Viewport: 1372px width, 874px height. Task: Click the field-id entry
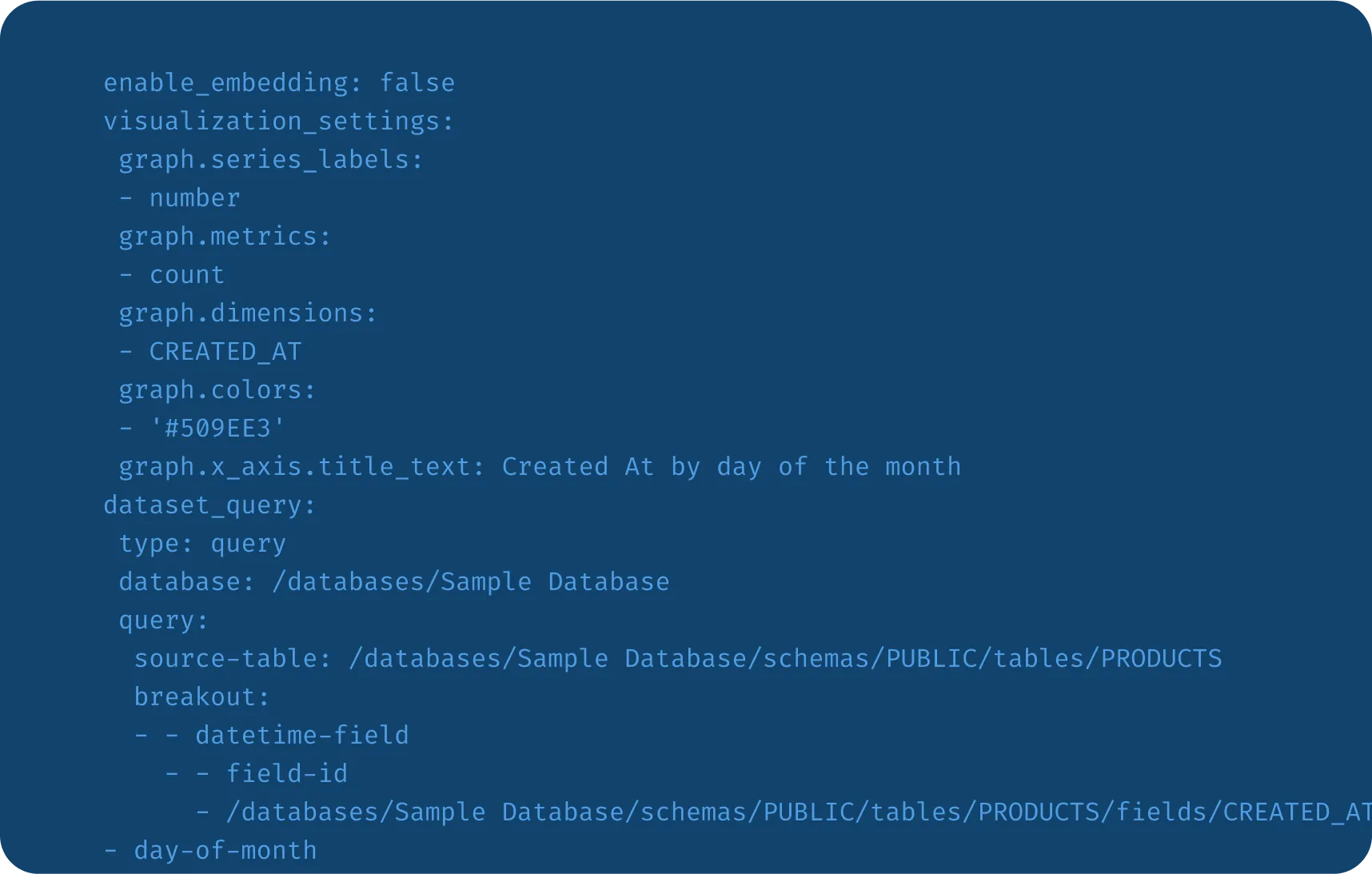click(x=286, y=774)
